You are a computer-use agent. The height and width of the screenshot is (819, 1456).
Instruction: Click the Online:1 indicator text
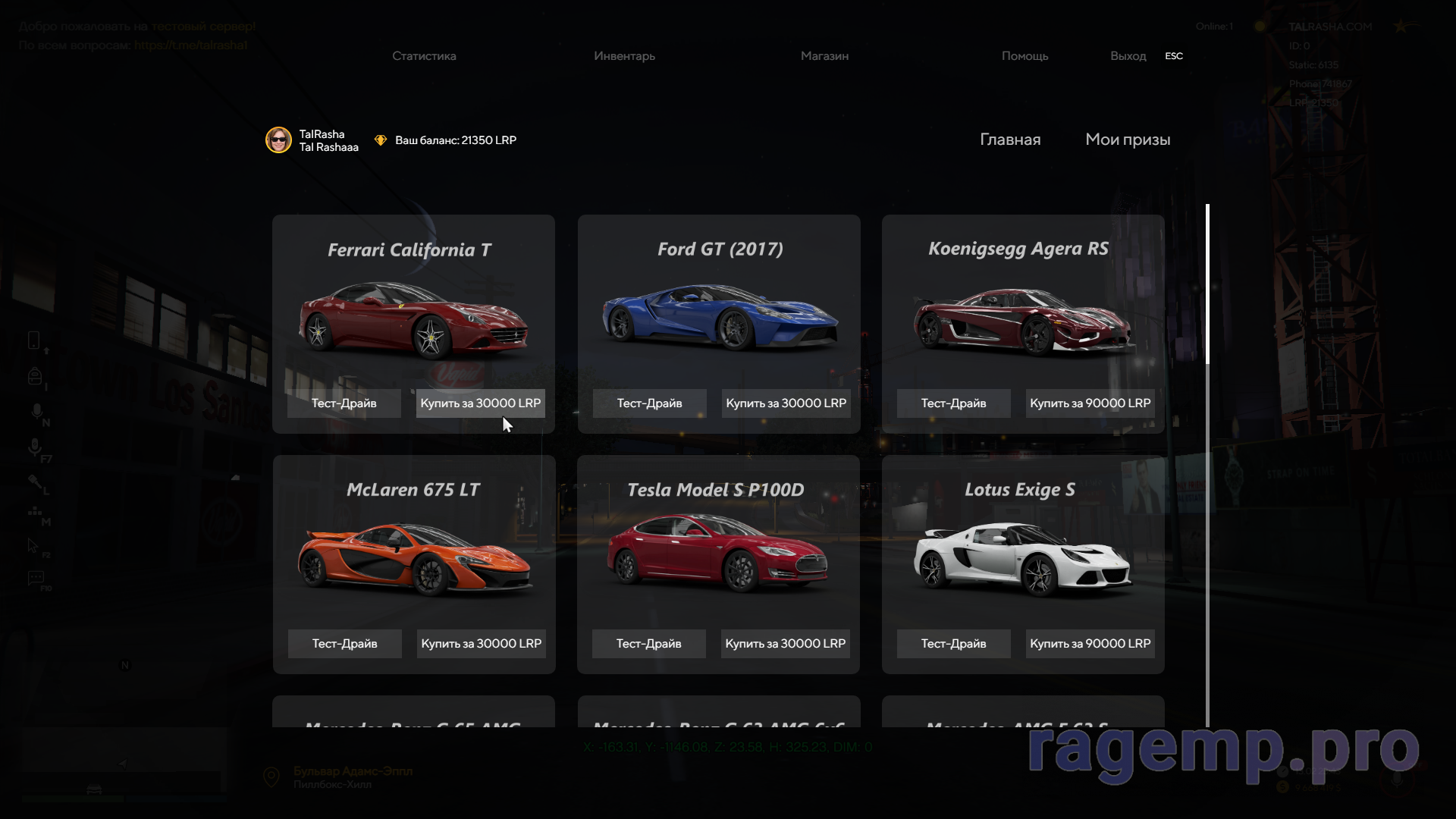(x=1214, y=27)
